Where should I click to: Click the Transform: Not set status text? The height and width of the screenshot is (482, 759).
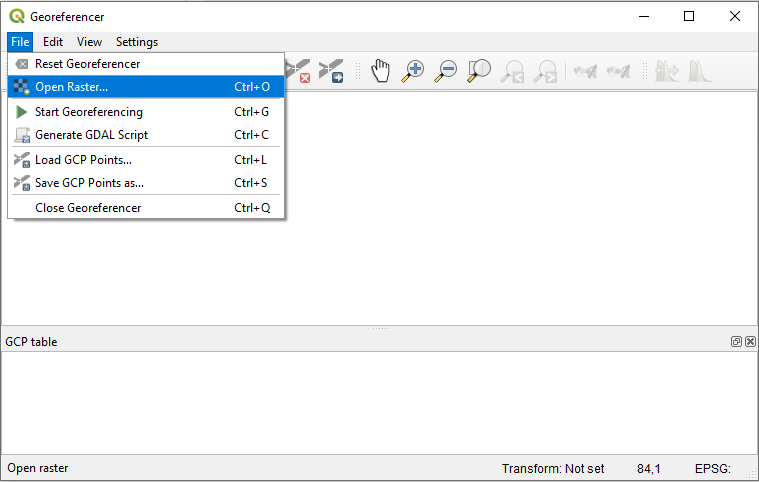[553, 468]
